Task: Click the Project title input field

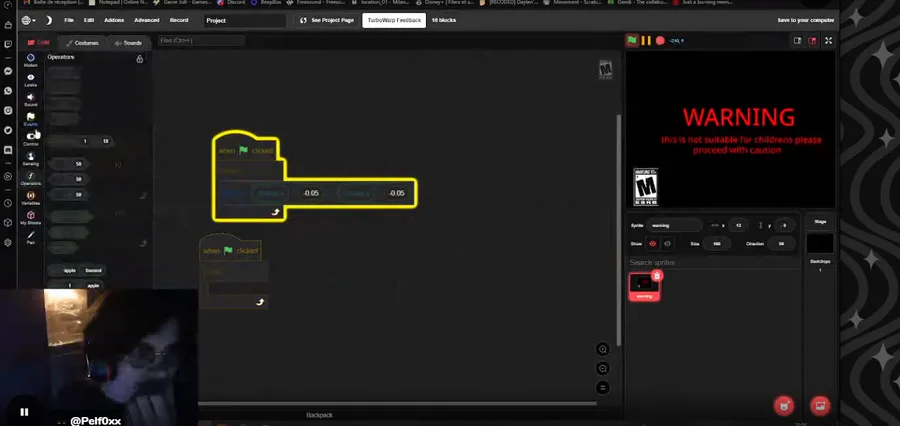Action: coord(245,21)
